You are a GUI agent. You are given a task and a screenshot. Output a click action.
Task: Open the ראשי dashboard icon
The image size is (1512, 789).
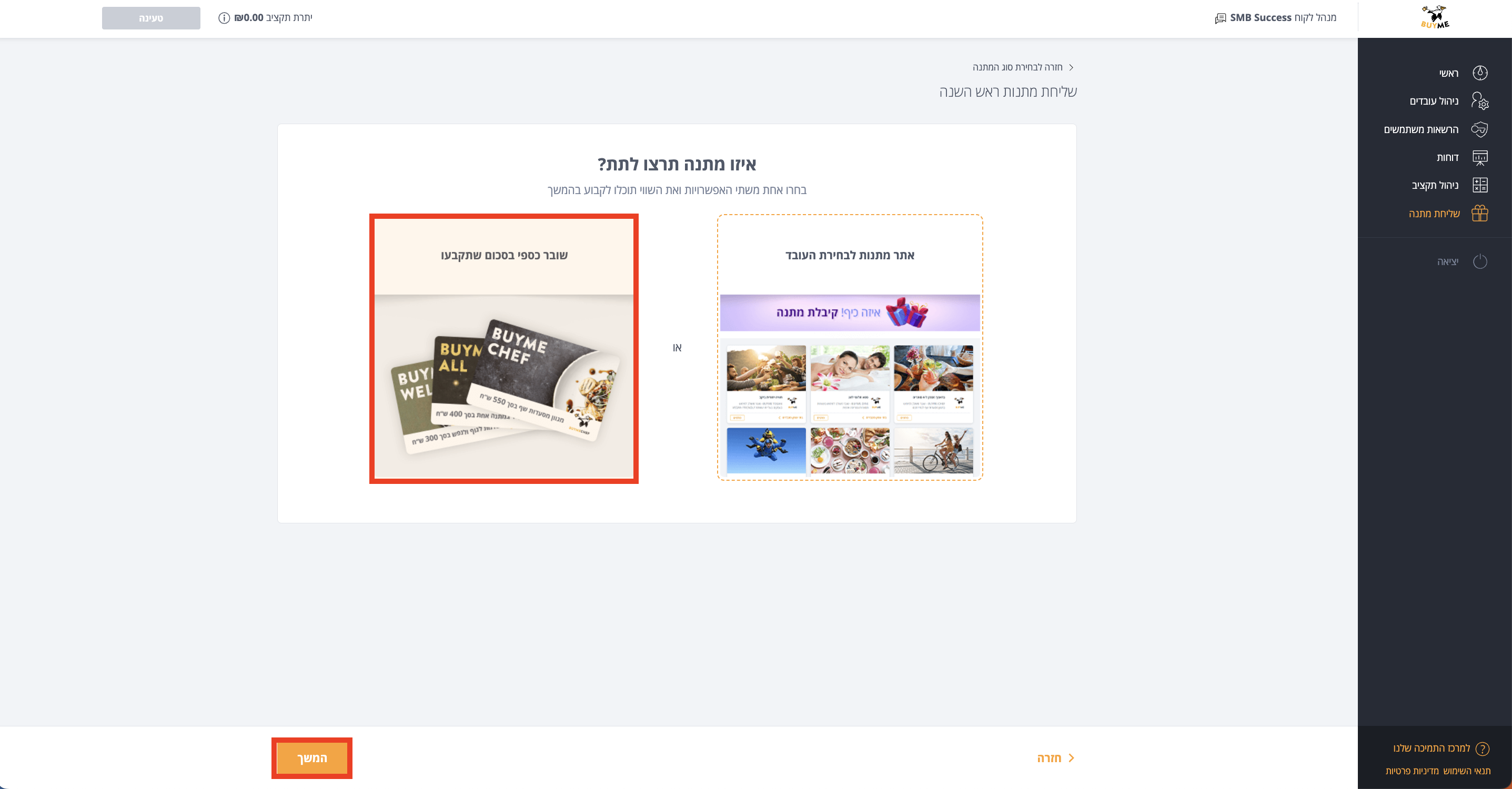(1480, 73)
